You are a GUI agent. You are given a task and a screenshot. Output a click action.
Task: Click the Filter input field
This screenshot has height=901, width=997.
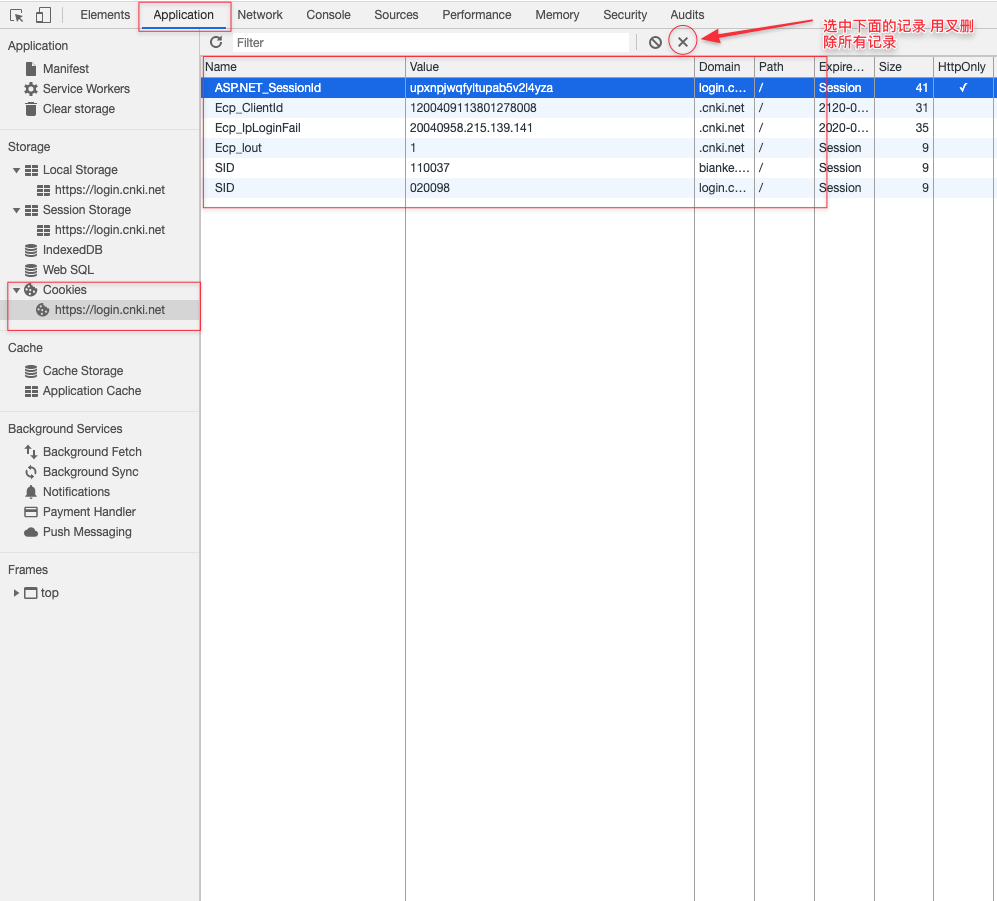coord(430,42)
